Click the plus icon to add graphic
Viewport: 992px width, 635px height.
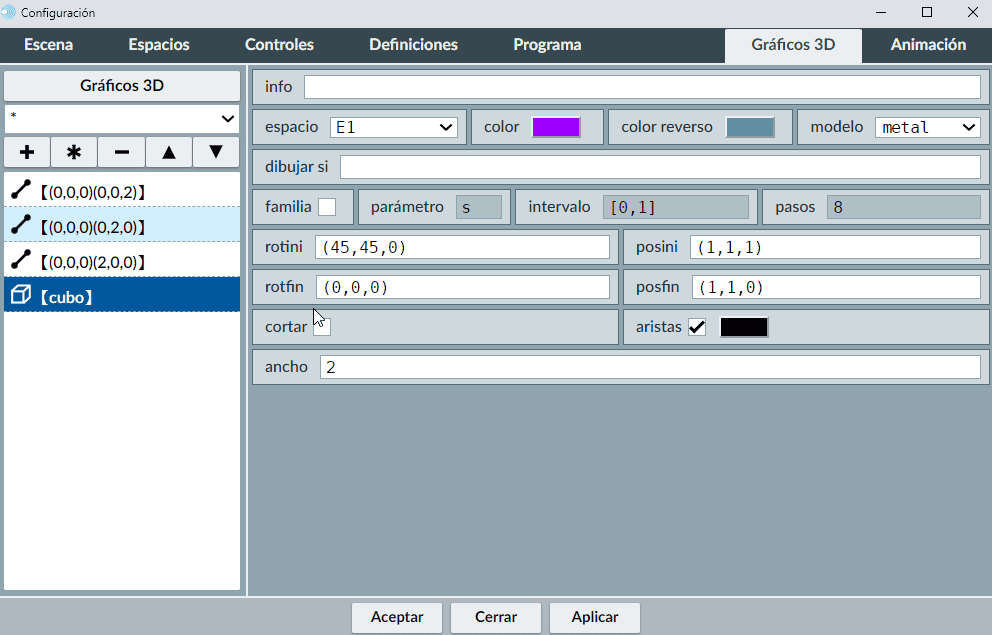pos(27,152)
